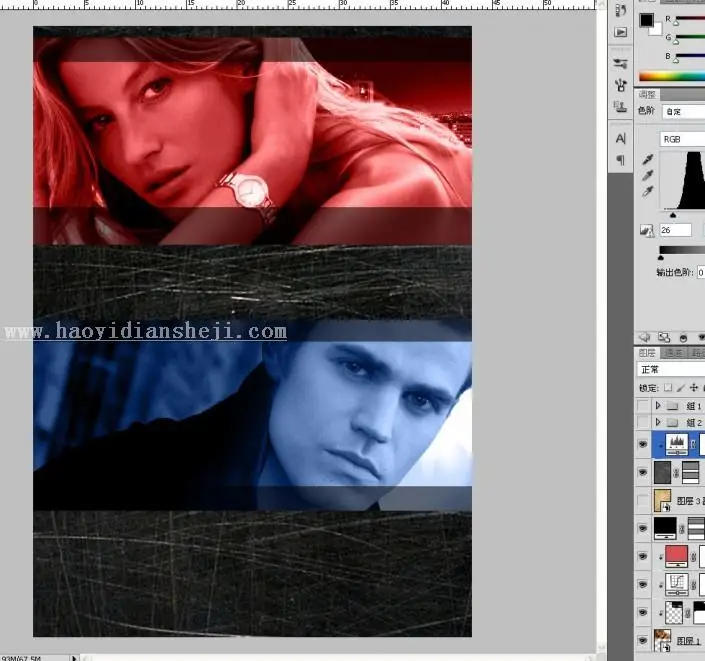This screenshot has height=661, width=705.
Task: Click the histogram recalculate warning icon
Action: coord(647,230)
